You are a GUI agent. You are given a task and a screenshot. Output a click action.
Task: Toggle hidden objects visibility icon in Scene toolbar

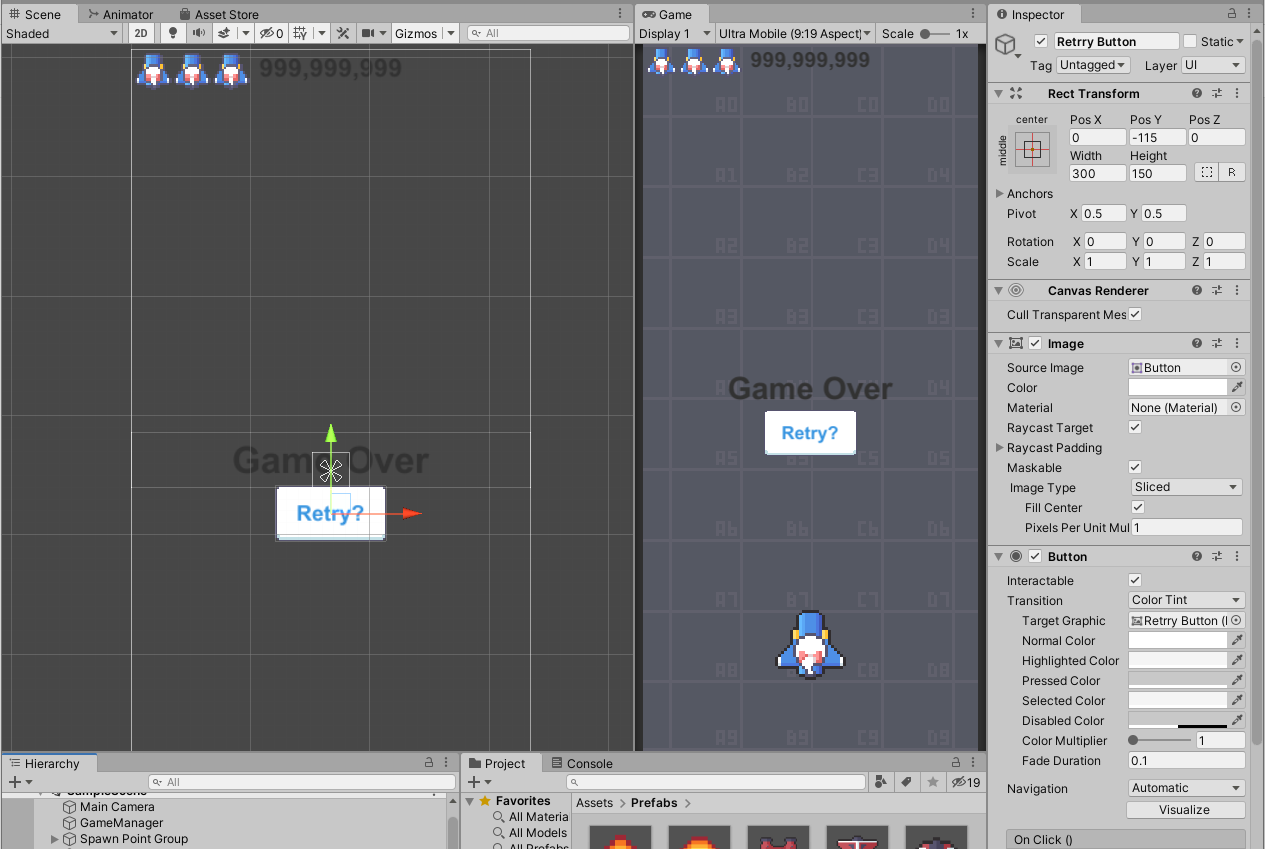click(x=270, y=33)
